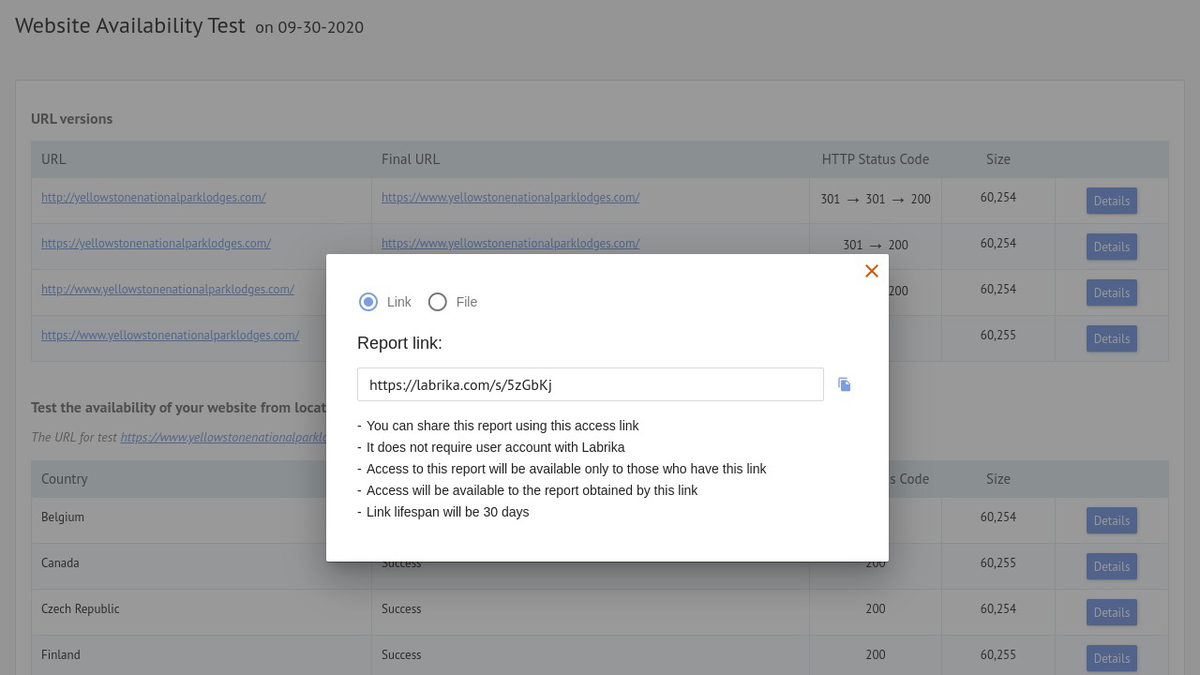View Details for the Canada row
Image resolution: width=1200 pixels, height=675 pixels.
pos(1111,566)
